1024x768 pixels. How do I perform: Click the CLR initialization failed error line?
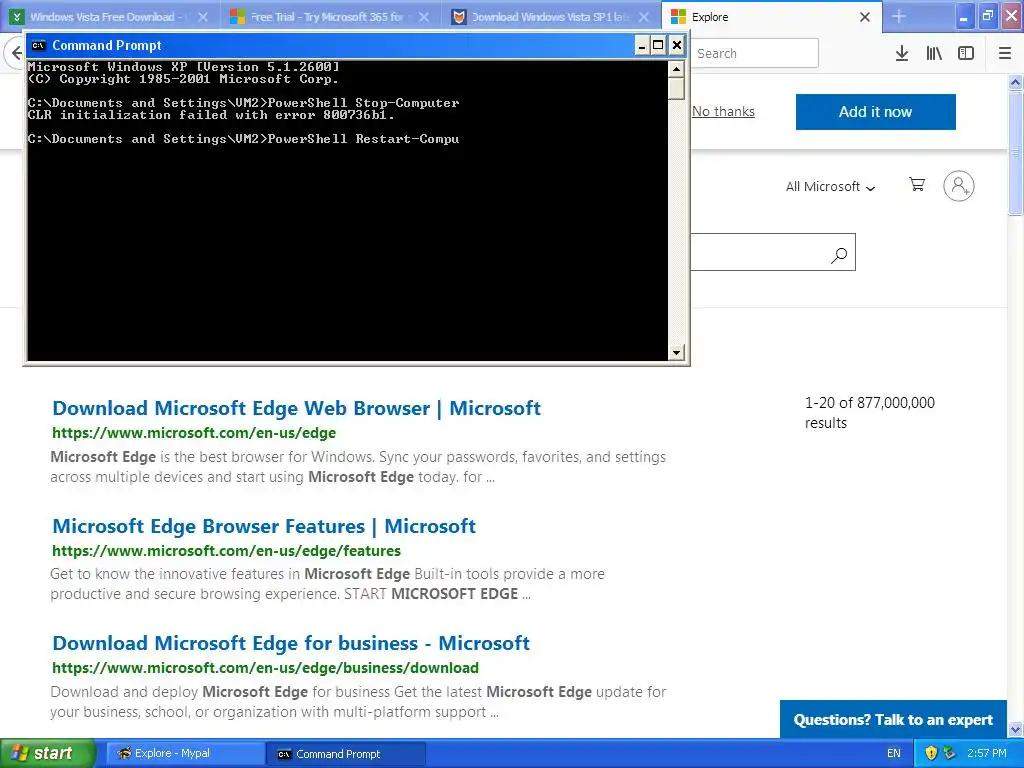(211, 115)
